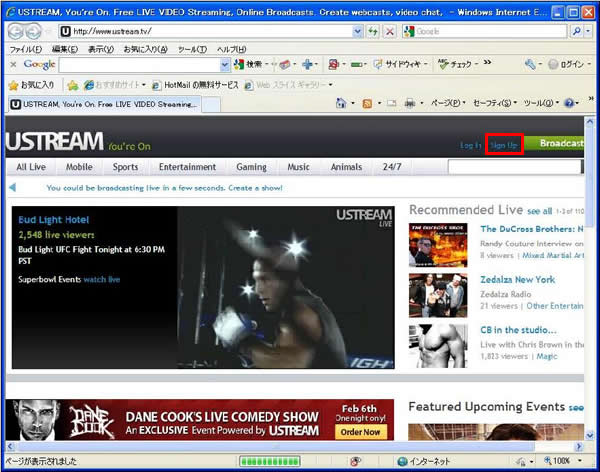
Task: Open the Bud Light Hotel link
Action: pos(54,220)
